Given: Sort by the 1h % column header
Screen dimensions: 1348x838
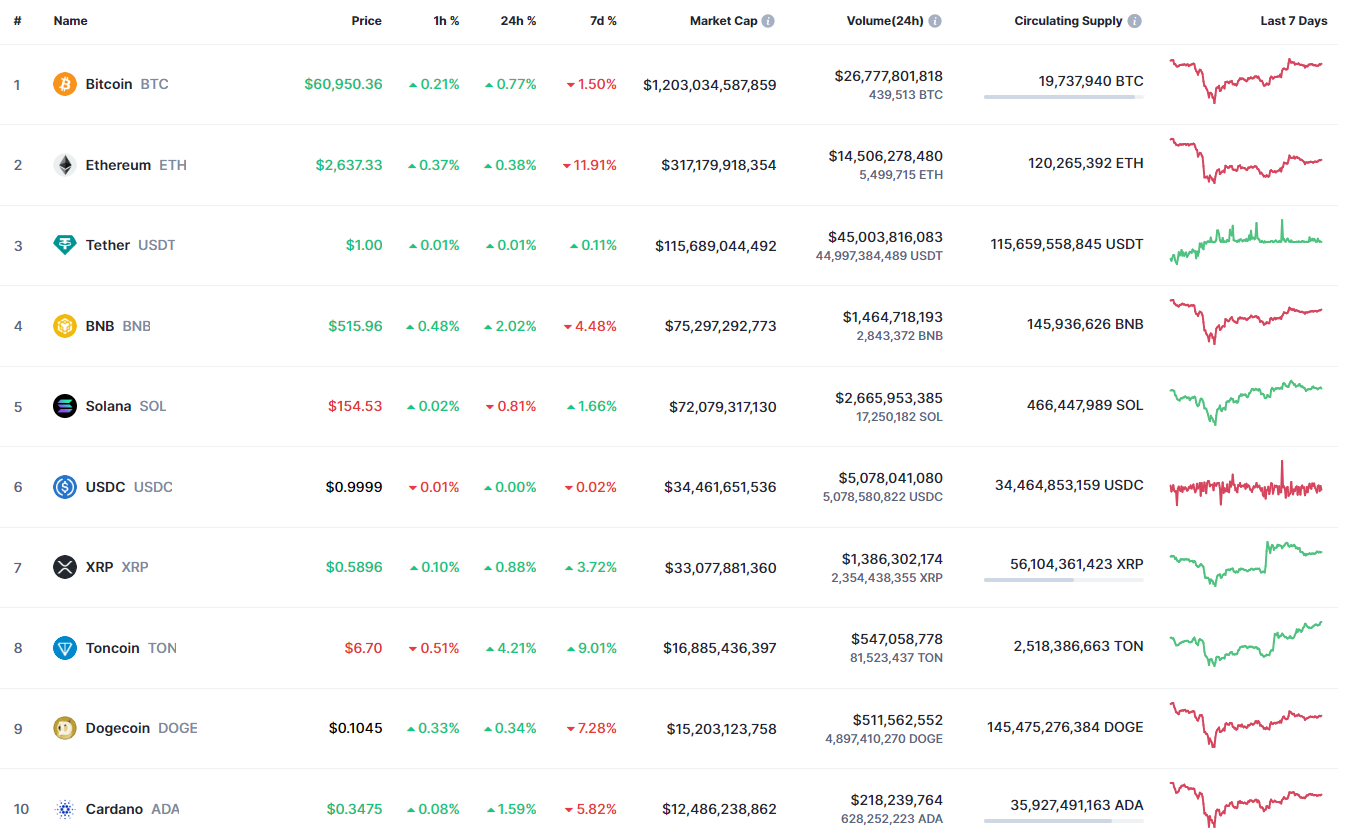Looking at the screenshot, I should (446, 21).
